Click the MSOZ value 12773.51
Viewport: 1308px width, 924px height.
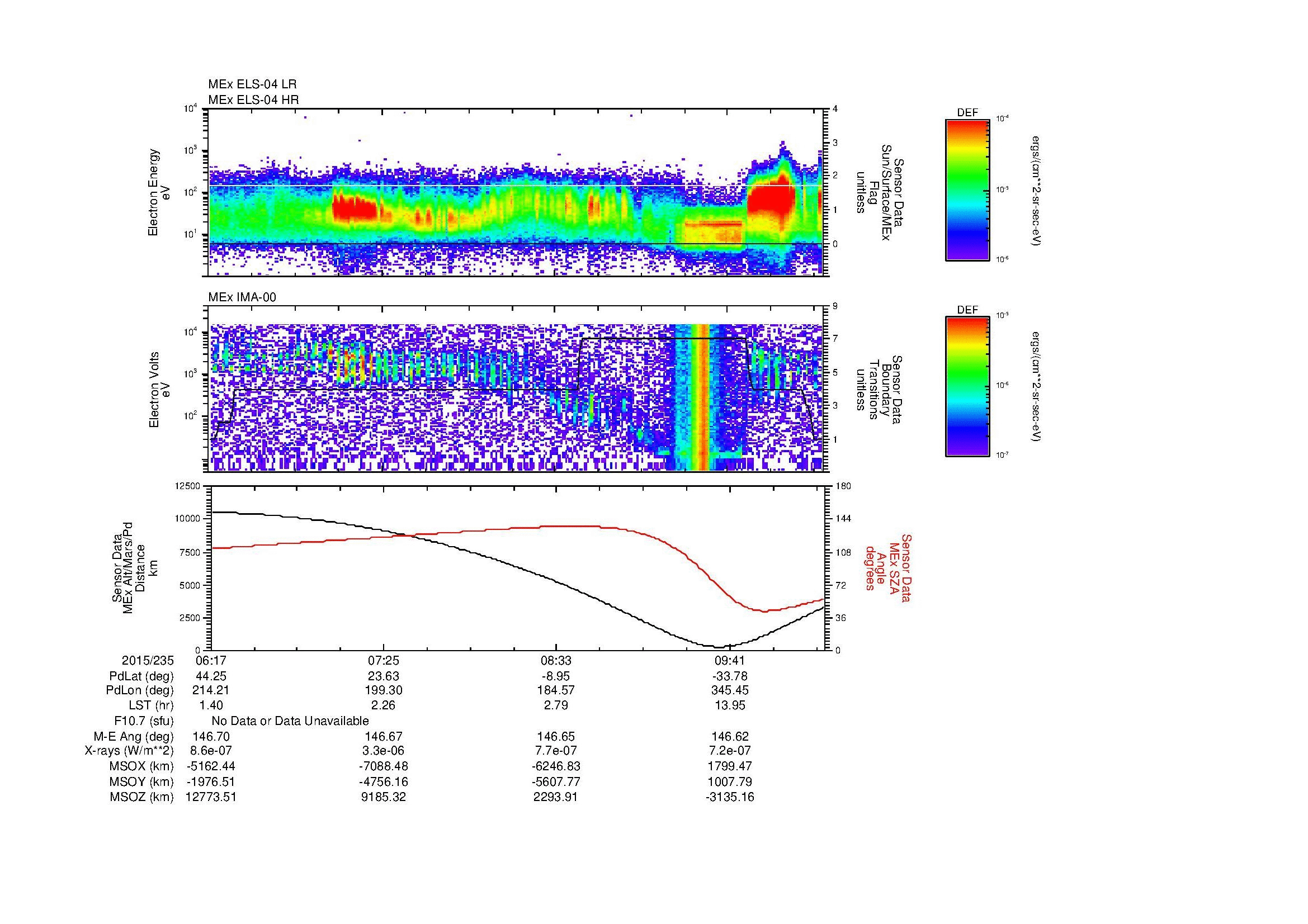coord(211,797)
